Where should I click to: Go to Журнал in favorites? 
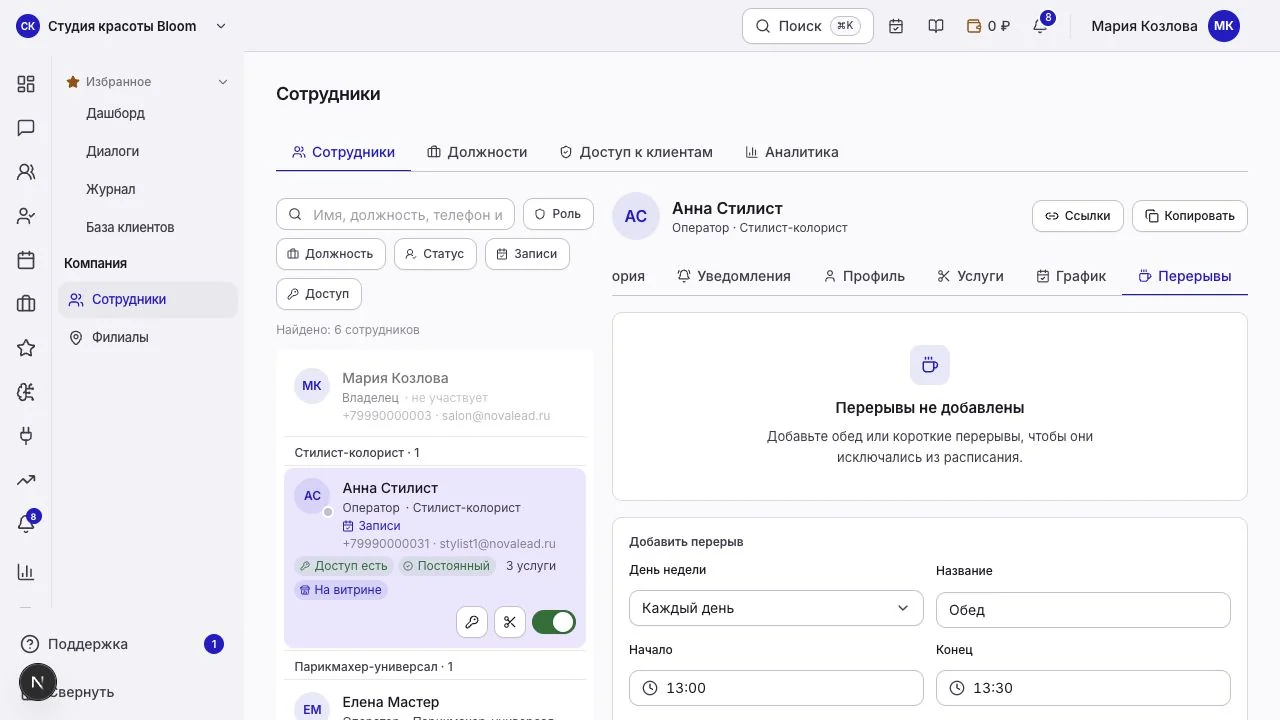[110, 189]
